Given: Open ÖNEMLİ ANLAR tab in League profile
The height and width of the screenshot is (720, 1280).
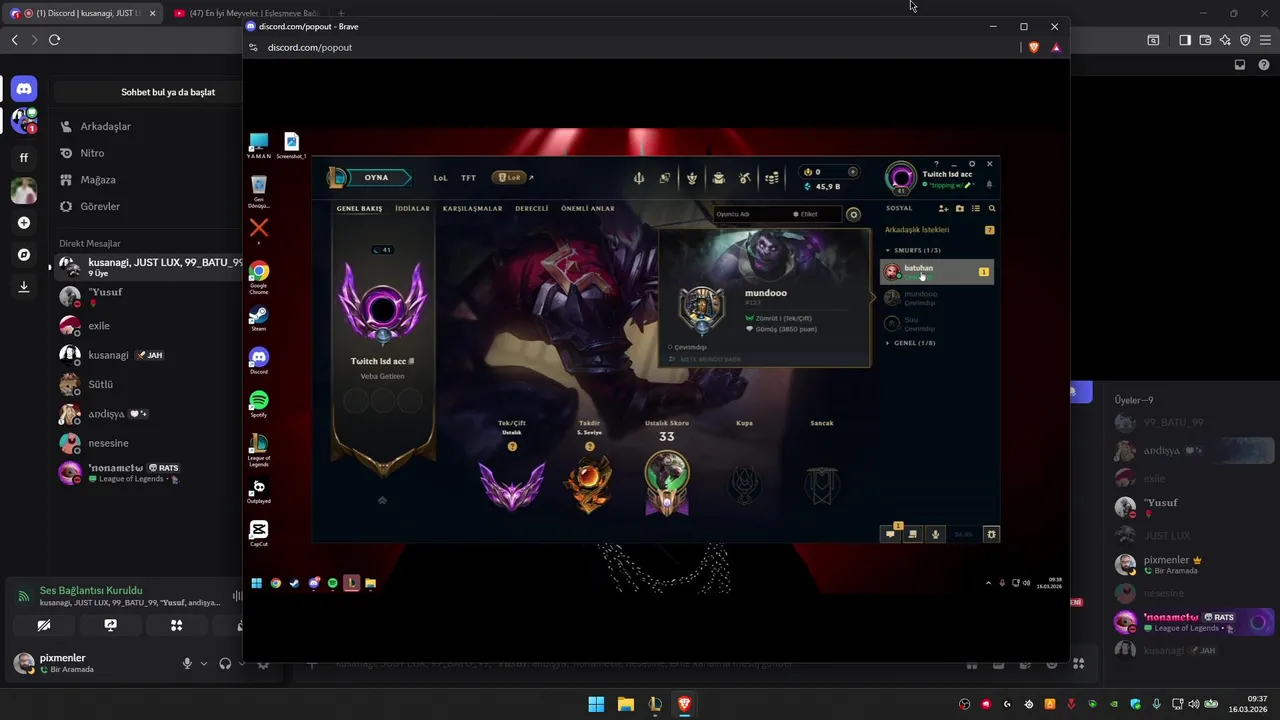Looking at the screenshot, I should coord(588,209).
